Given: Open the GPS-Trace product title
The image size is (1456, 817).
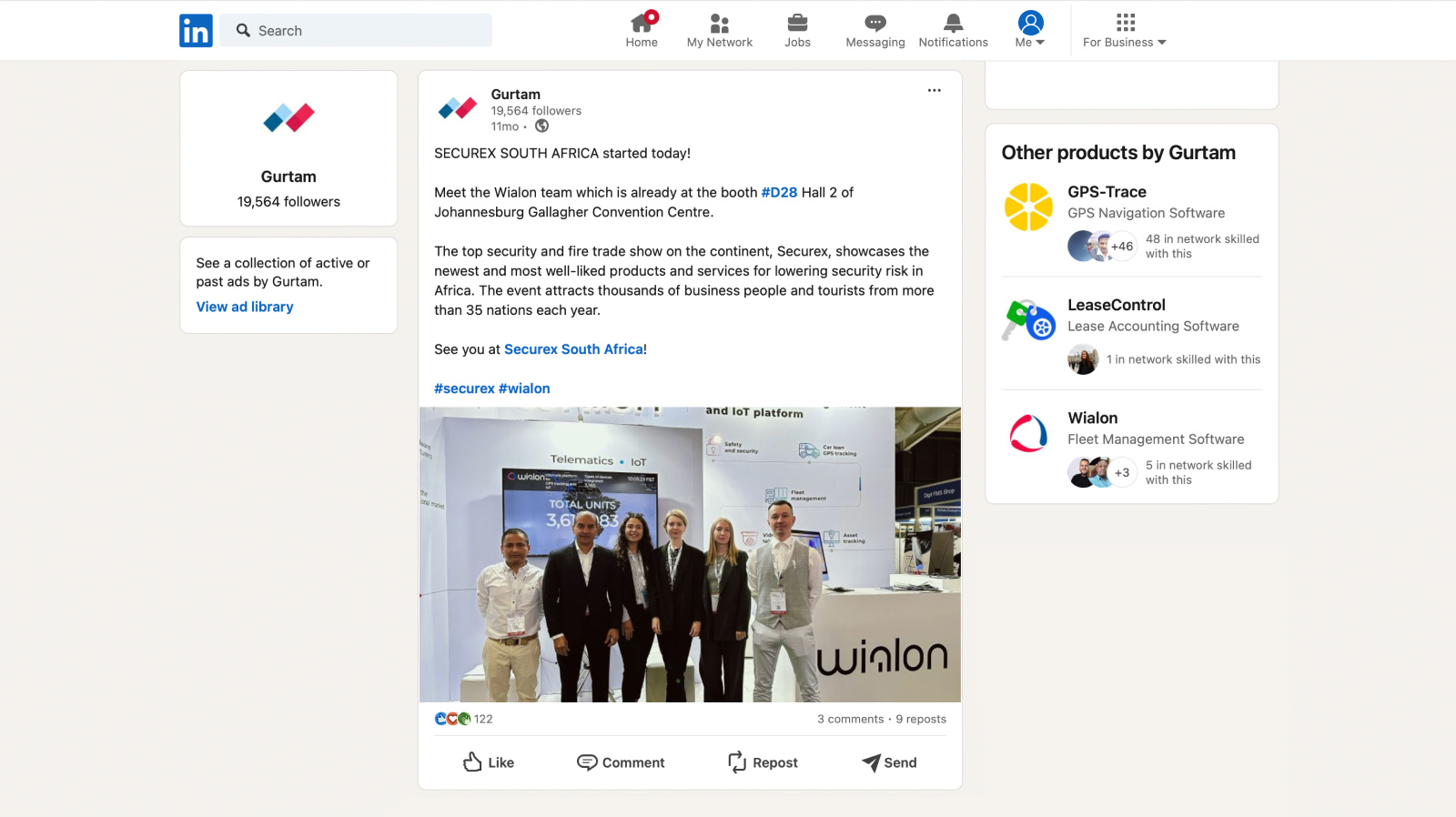Looking at the screenshot, I should pos(1107,192).
